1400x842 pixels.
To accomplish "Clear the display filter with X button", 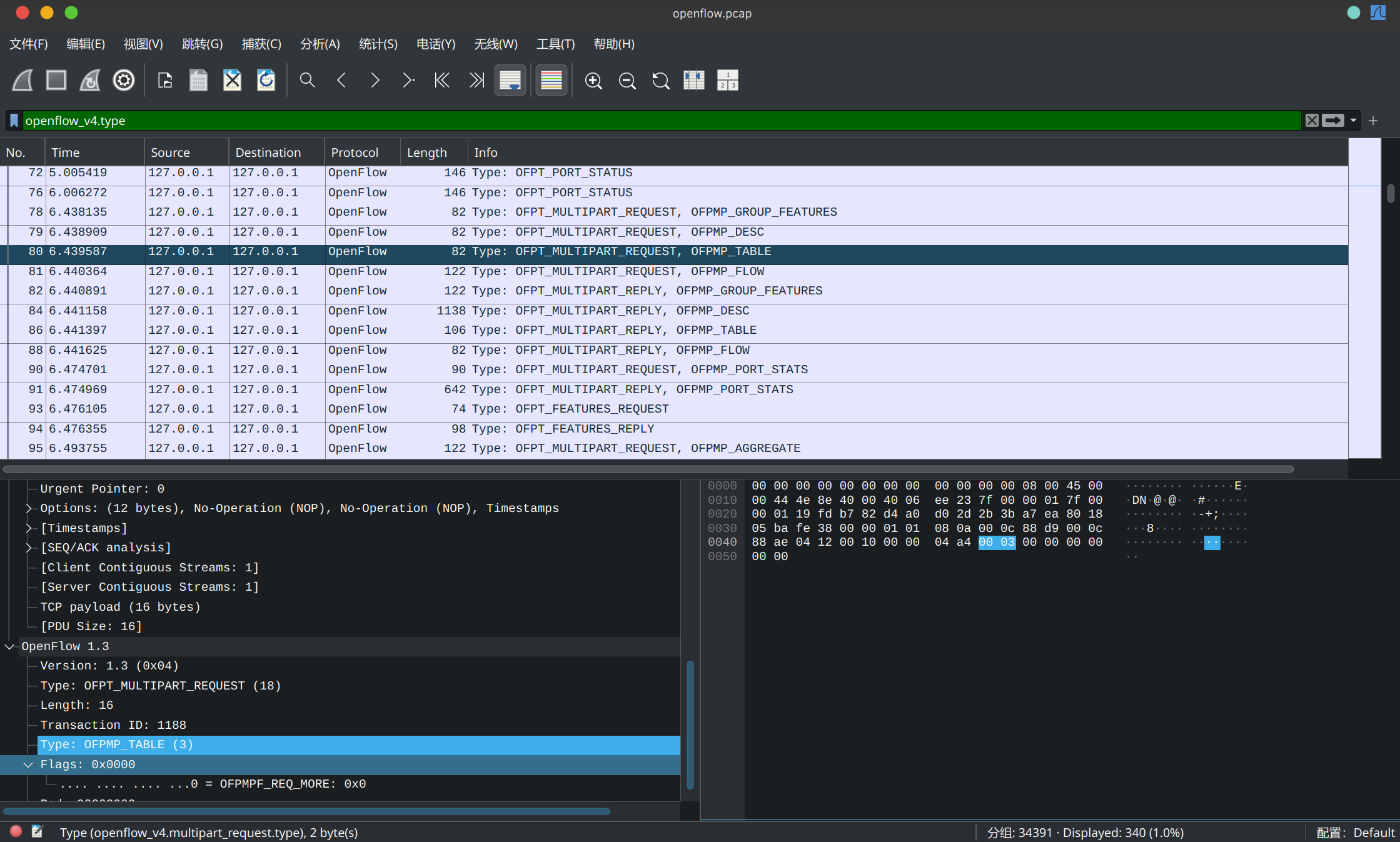I will [x=1312, y=121].
